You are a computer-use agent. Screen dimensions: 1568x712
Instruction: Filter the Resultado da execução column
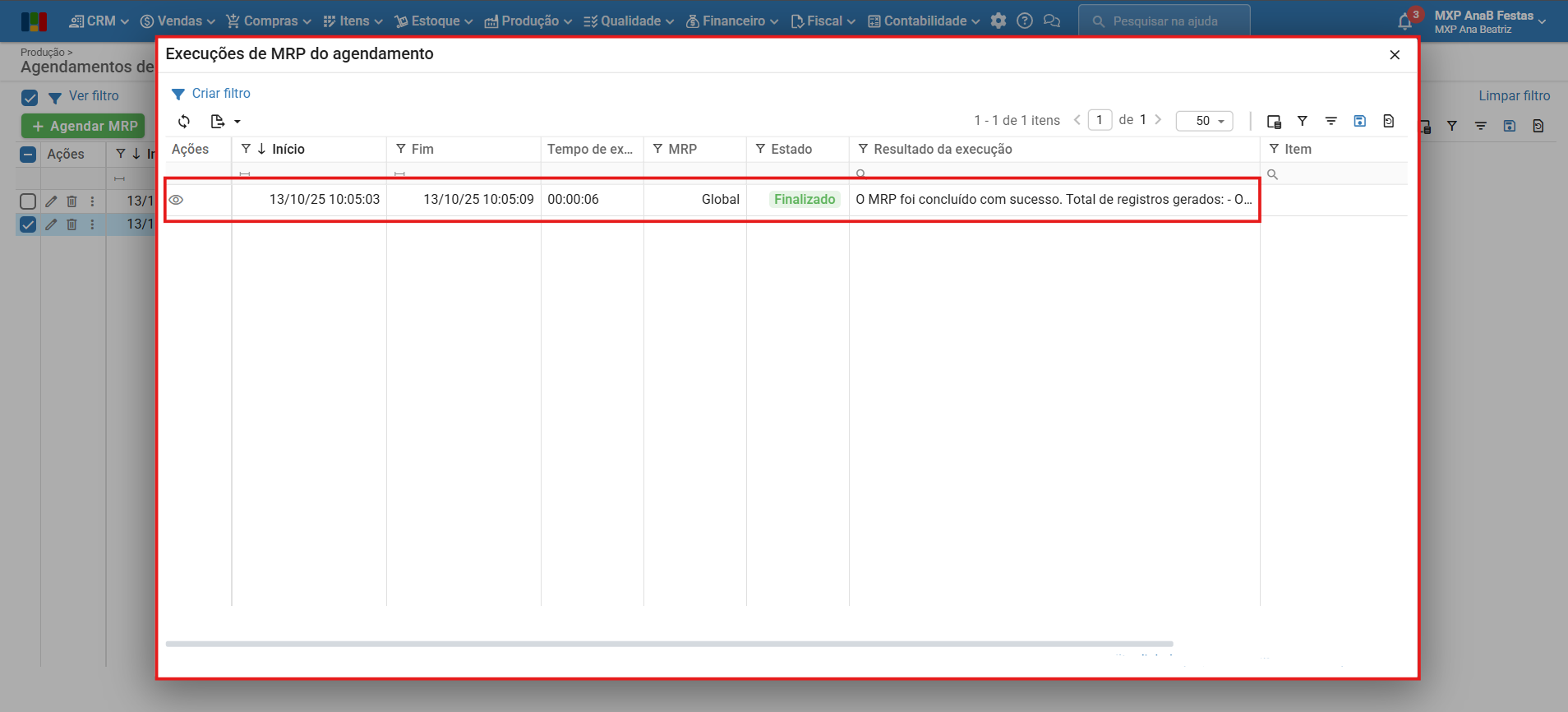pos(863,149)
